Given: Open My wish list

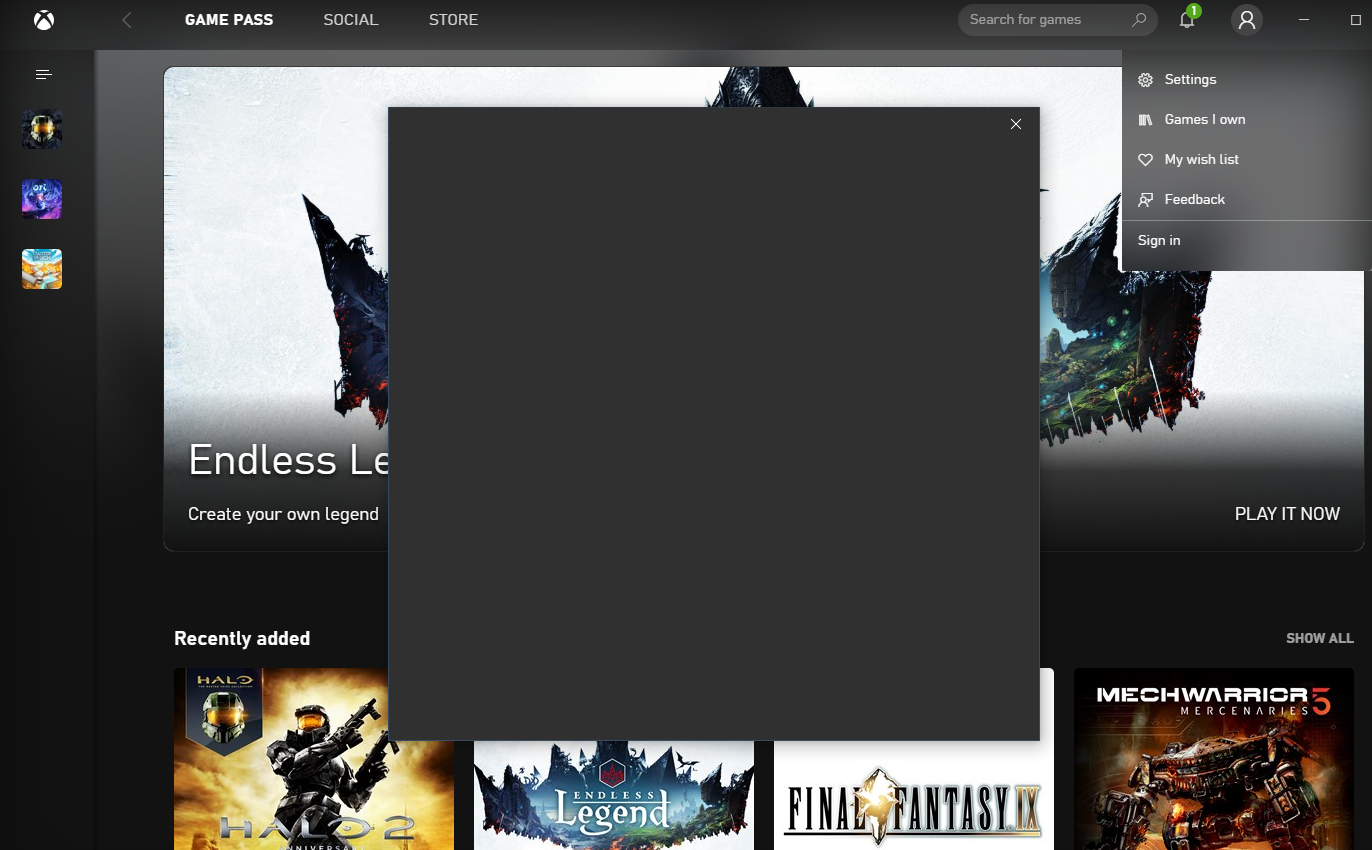Looking at the screenshot, I should point(1201,159).
